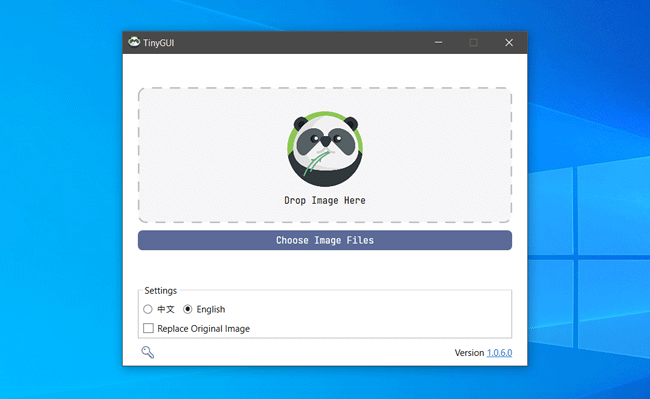Viewport: 650px width, 399px height.
Task: Click the Choose Image Files button
Action: 325,240
